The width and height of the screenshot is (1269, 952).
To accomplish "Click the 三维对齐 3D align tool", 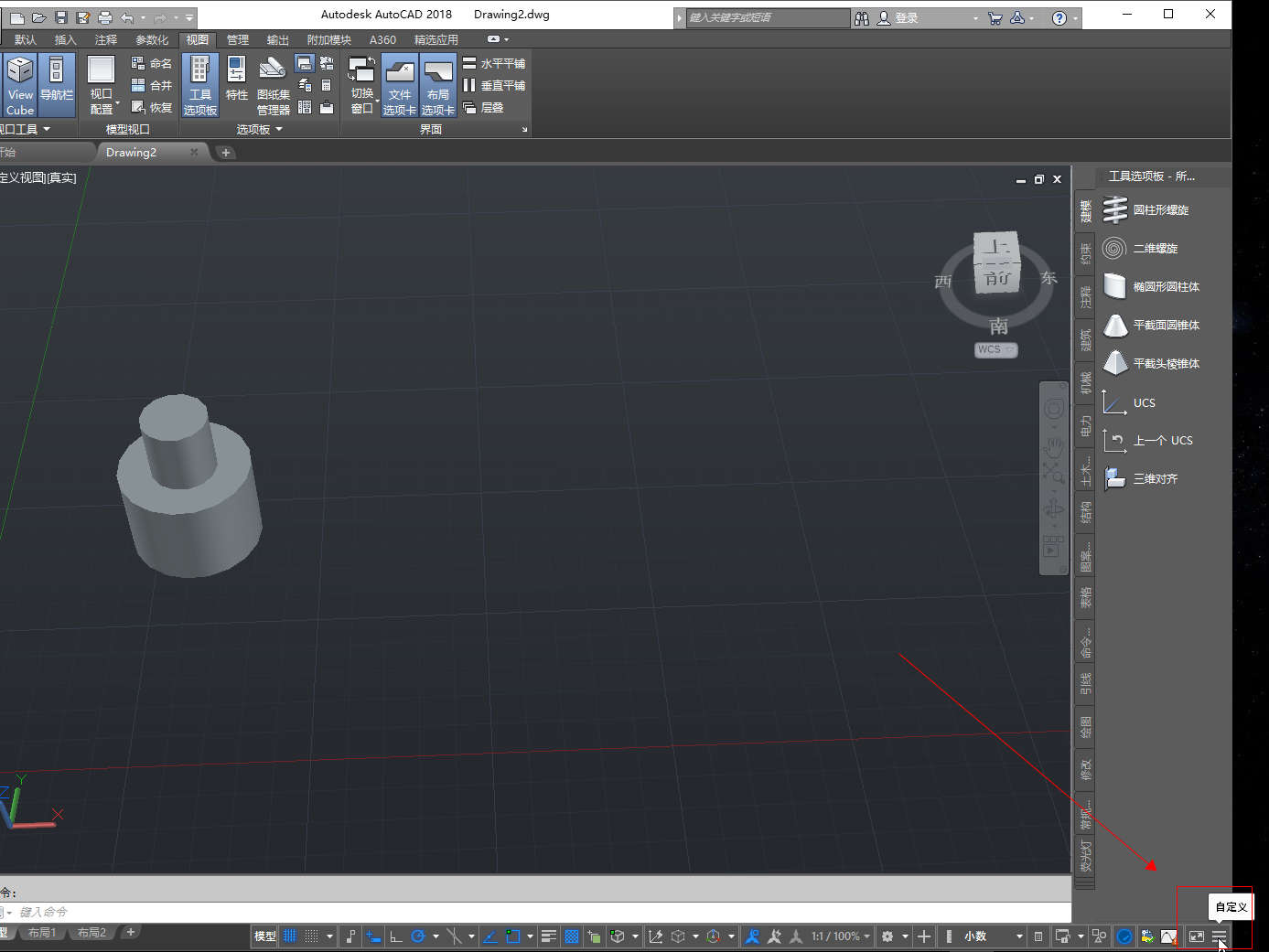I will (x=1155, y=479).
